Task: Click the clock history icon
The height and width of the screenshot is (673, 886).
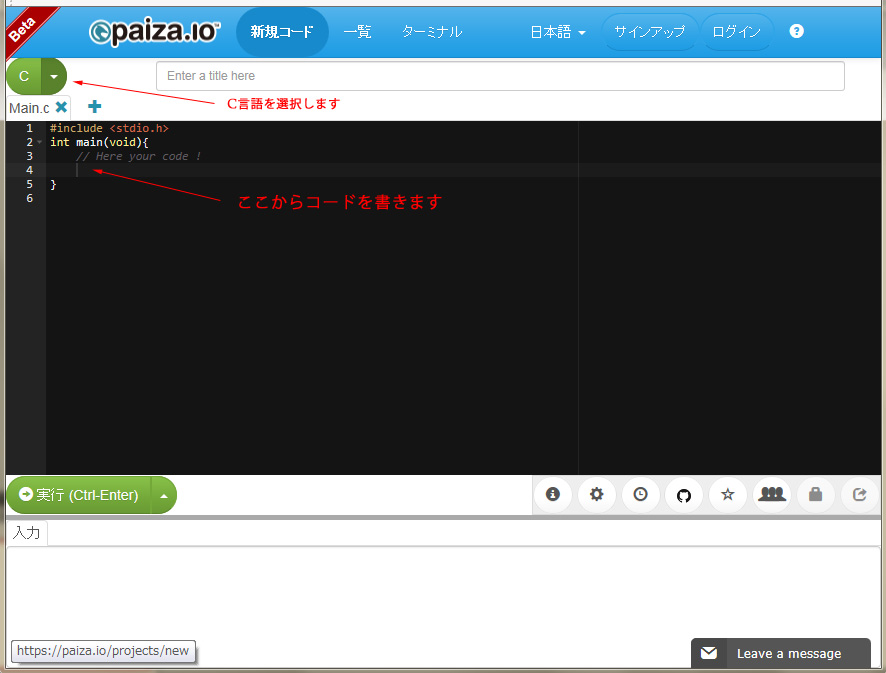Action: (x=640, y=494)
